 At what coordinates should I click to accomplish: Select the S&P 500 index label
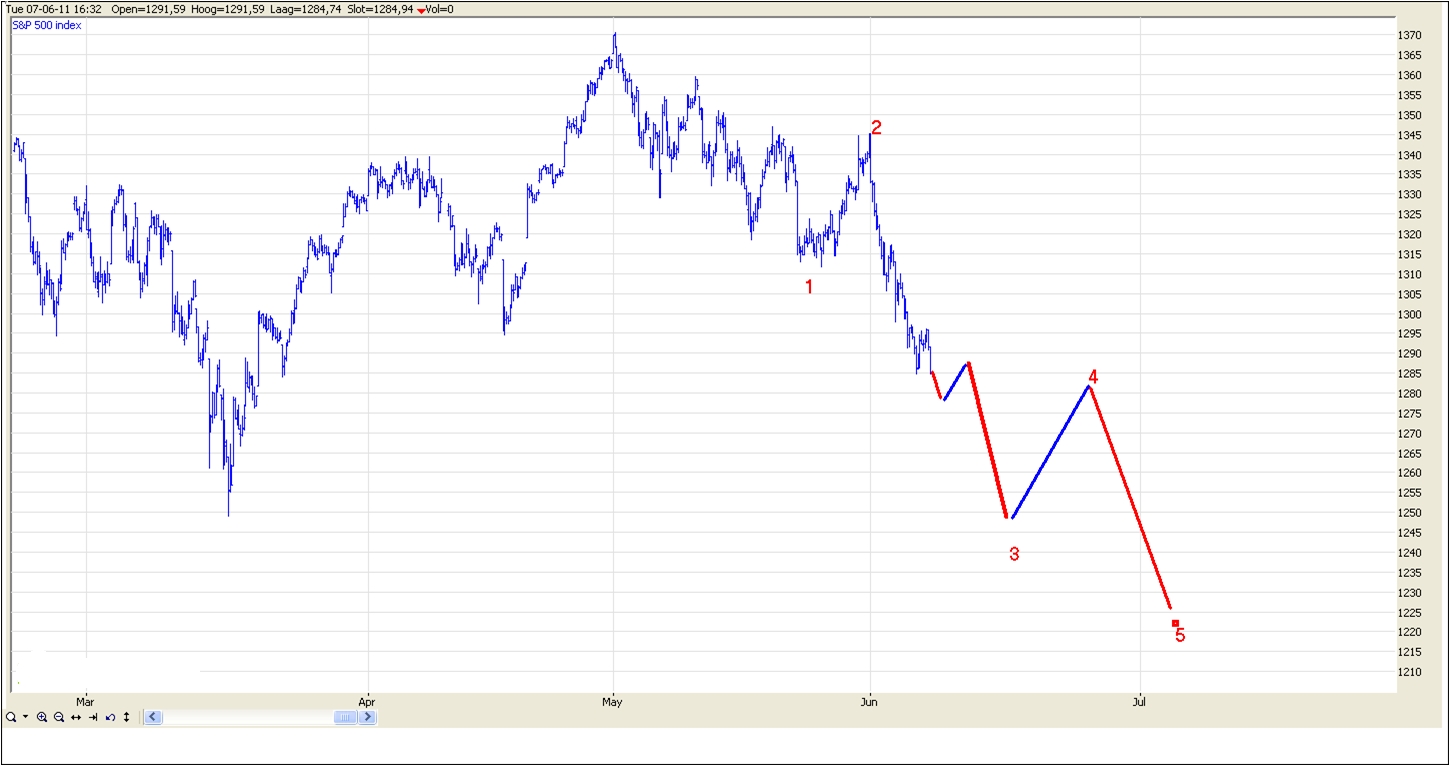47,25
